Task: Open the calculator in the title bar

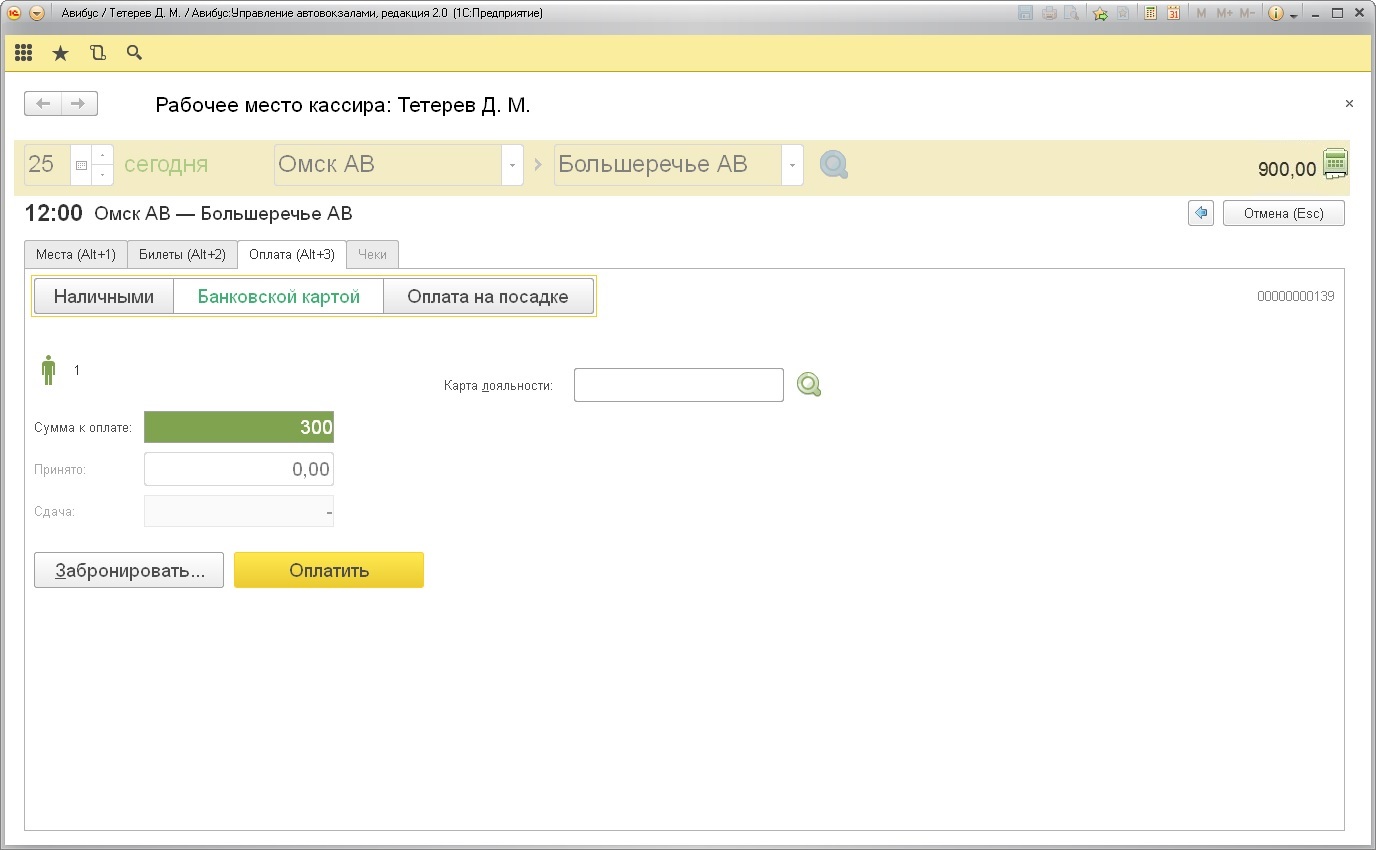Action: pos(1151,14)
